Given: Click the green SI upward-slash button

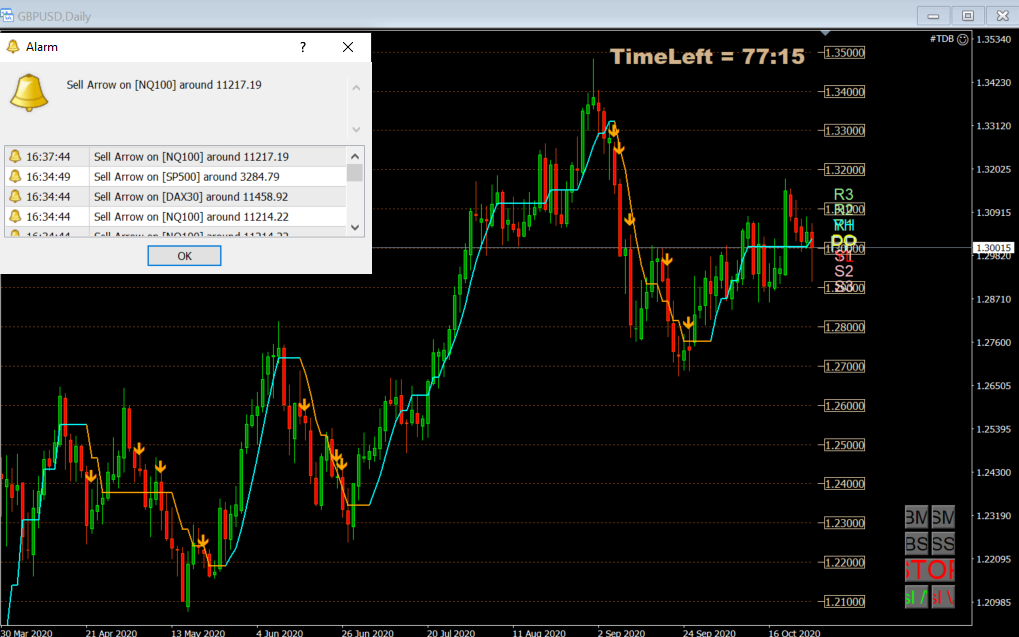Looking at the screenshot, I should pos(916,597).
